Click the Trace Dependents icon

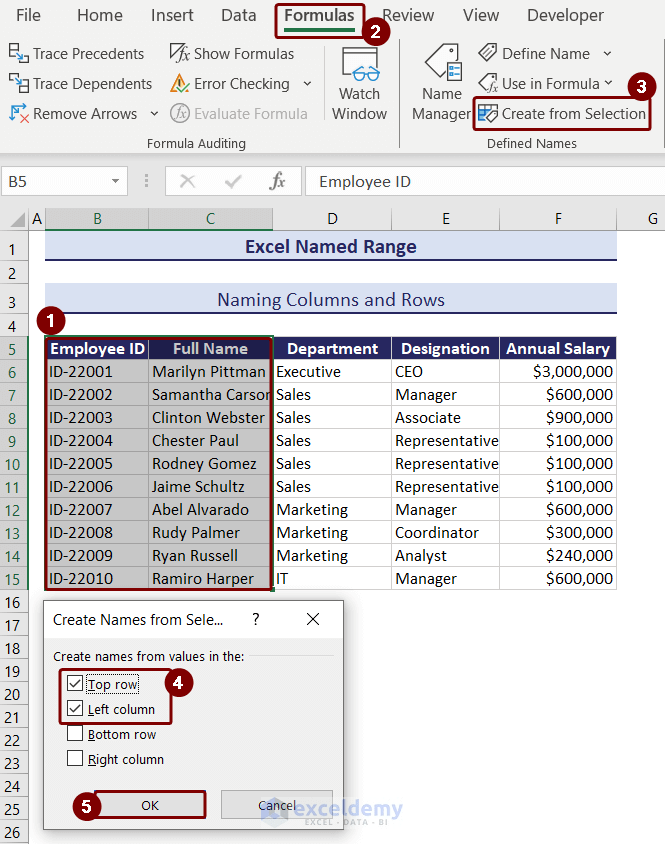pyautogui.click(x=18, y=83)
